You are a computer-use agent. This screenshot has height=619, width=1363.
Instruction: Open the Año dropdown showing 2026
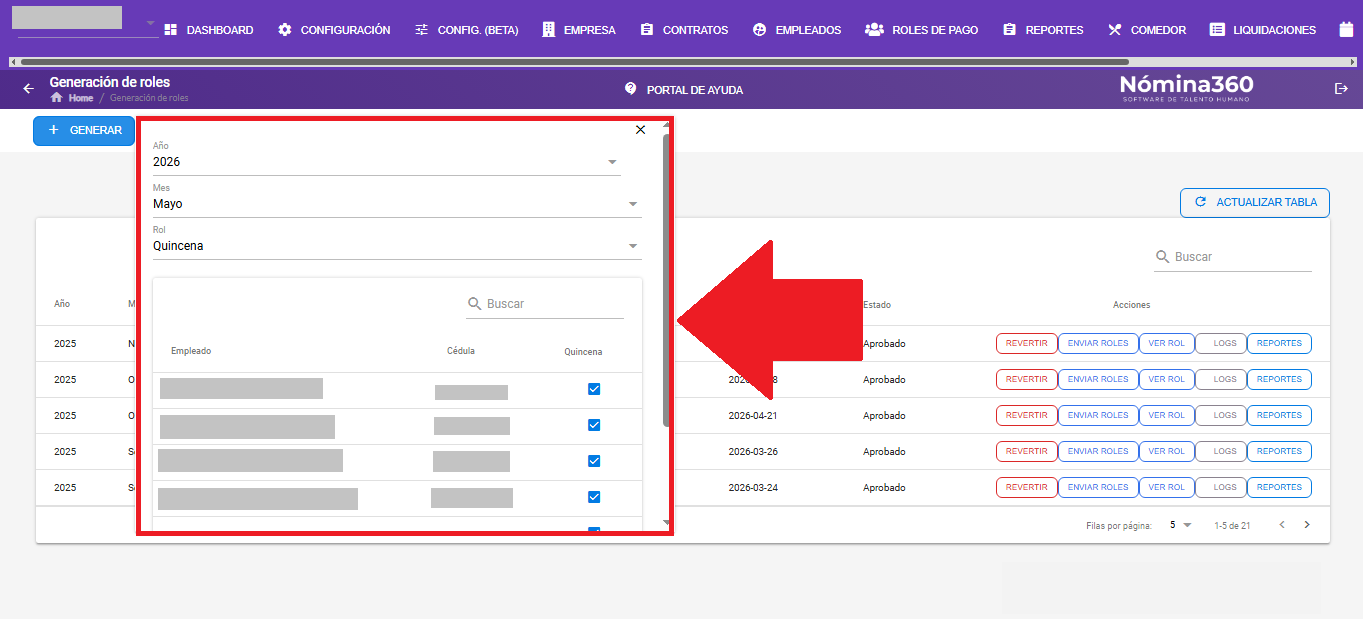point(386,162)
